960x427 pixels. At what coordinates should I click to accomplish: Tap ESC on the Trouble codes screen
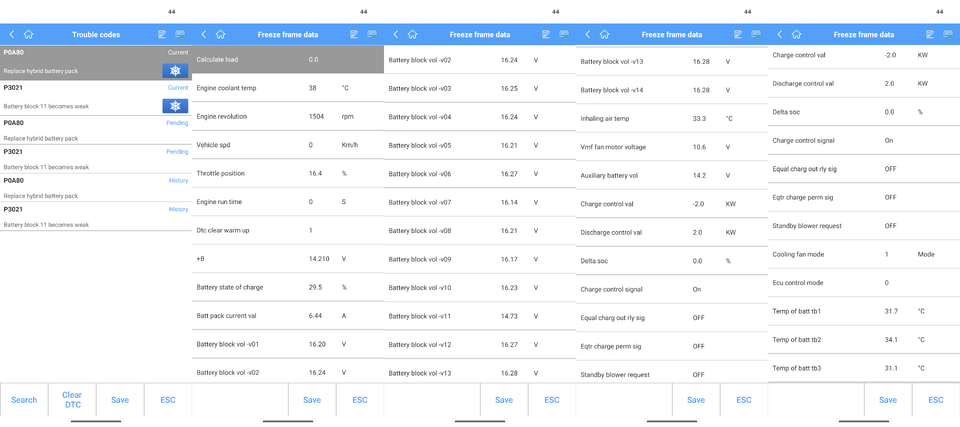click(168, 400)
